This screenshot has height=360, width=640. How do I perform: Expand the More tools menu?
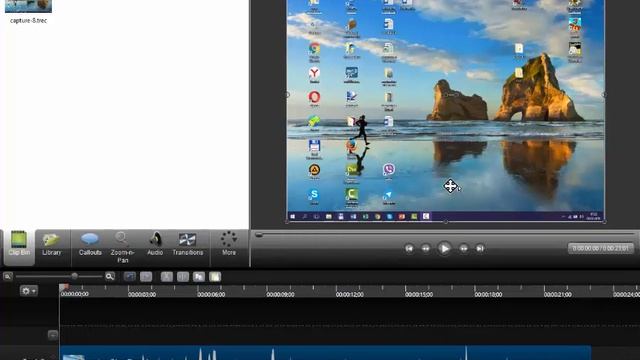(x=229, y=244)
